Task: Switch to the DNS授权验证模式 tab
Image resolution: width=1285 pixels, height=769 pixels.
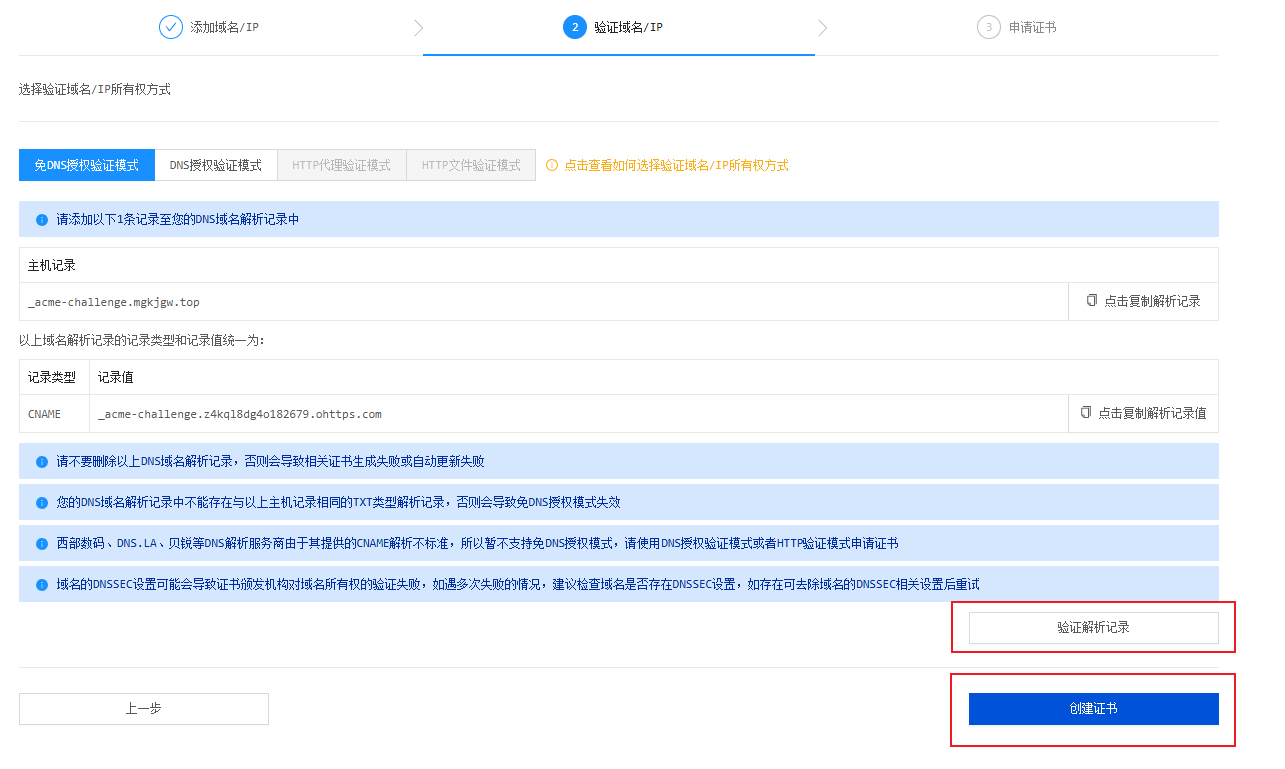Action: 215,165
